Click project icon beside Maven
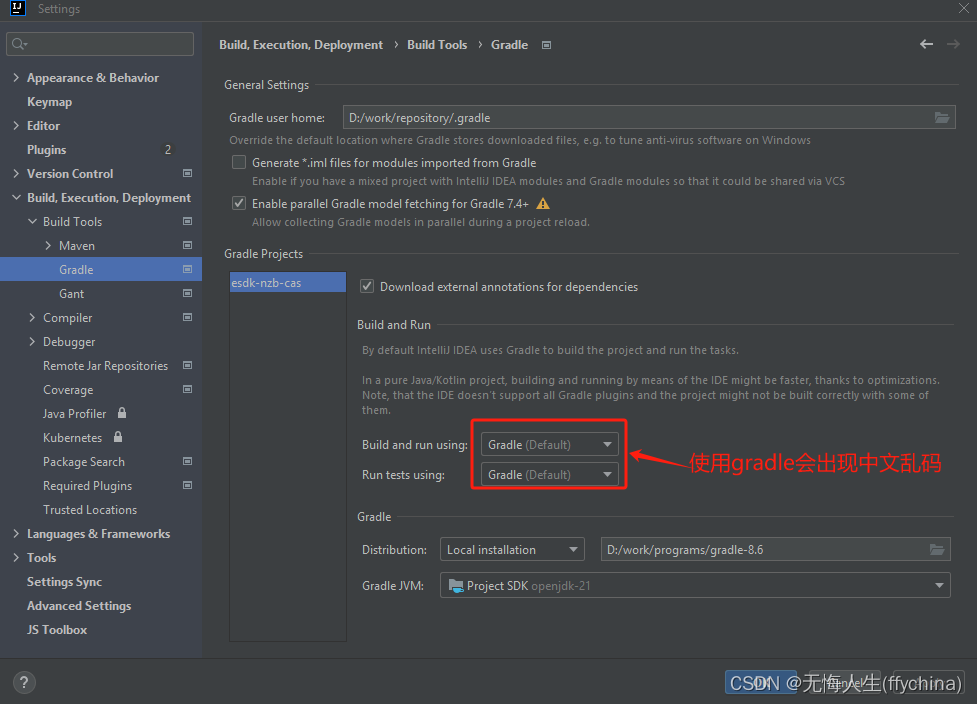Screen dimensions: 977x704 tap(187, 245)
